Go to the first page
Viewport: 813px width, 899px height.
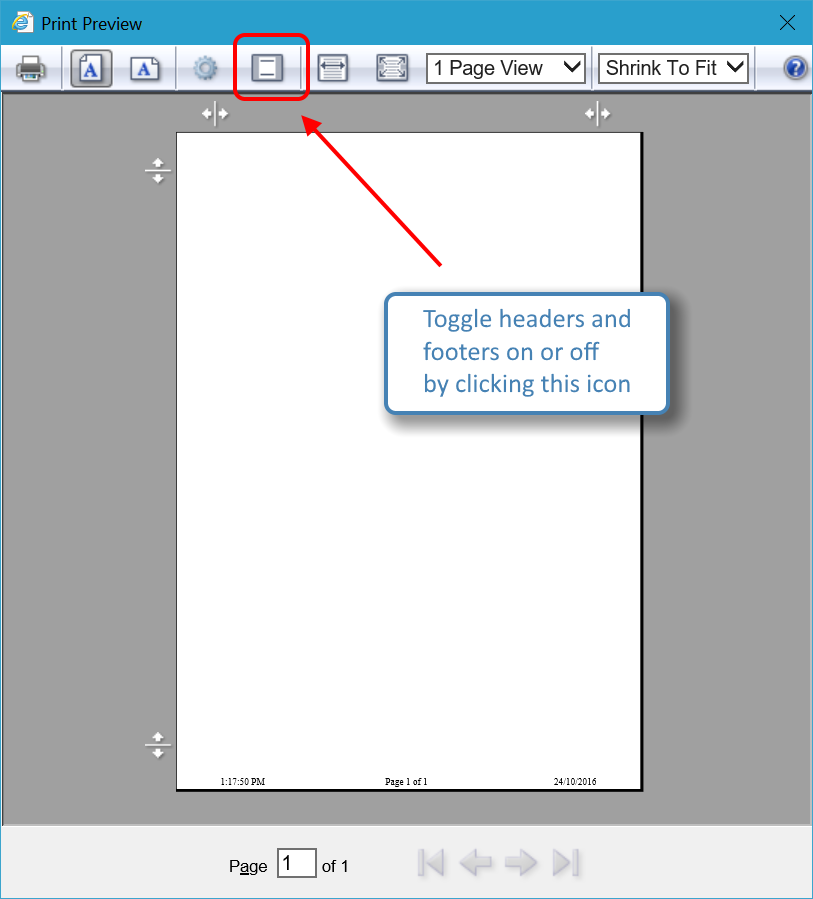[430, 863]
